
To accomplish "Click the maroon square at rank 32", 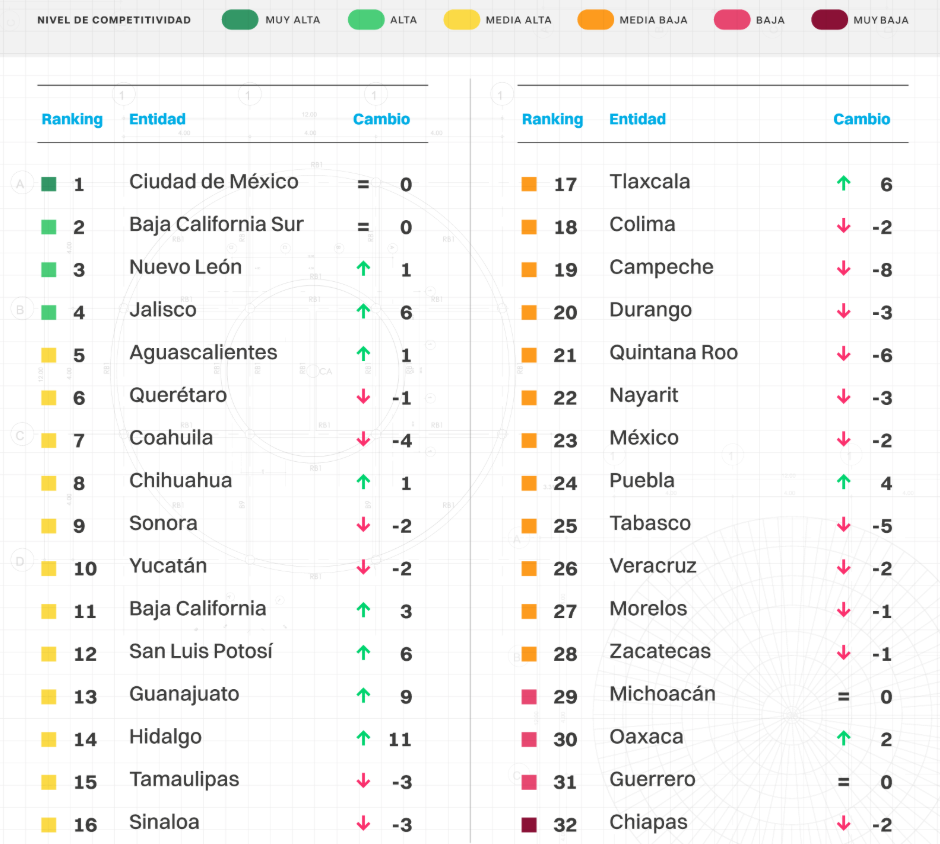I will tap(529, 825).
